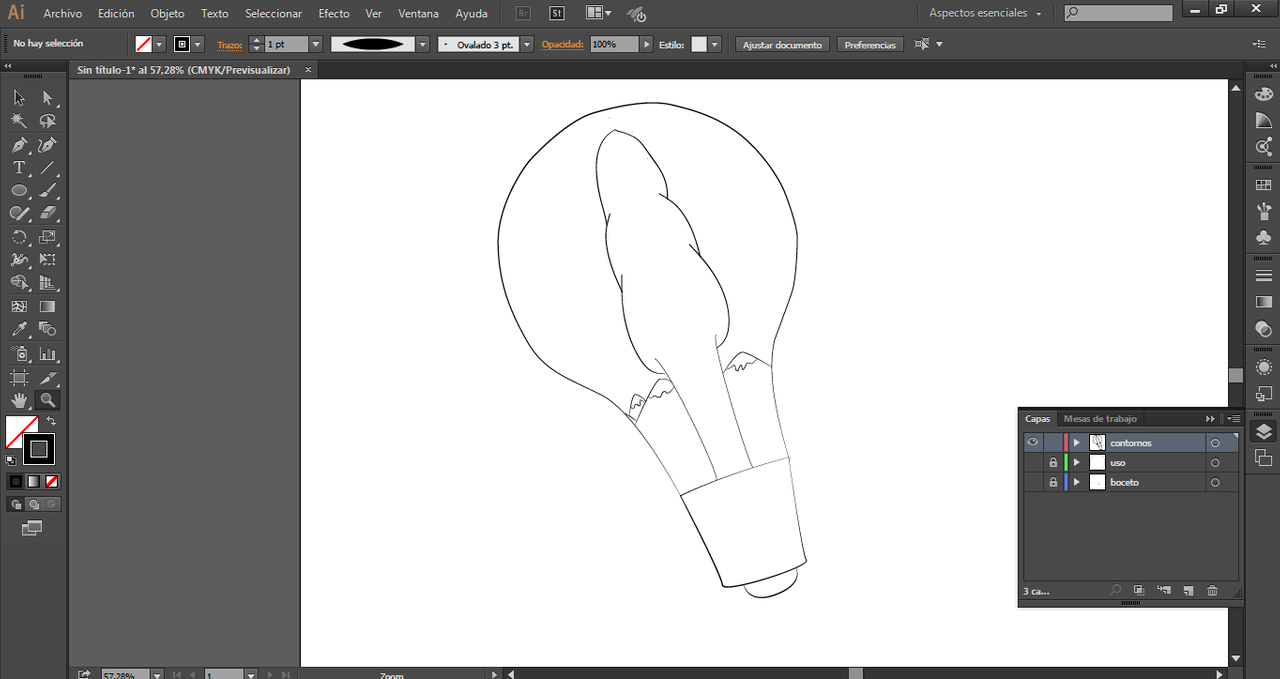The image size is (1280, 679).
Task: Click the stroke color swatch in toolbox
Action: [39, 449]
